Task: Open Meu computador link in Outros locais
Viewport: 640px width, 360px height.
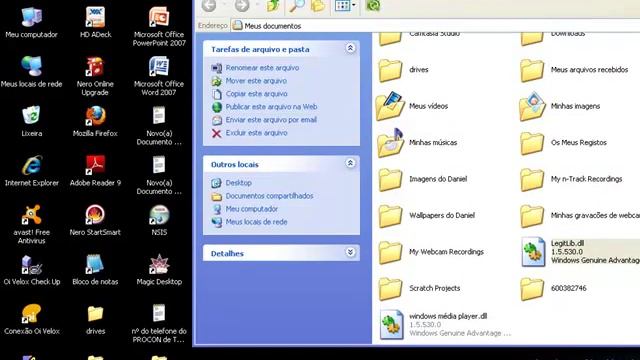Action: pos(252,209)
